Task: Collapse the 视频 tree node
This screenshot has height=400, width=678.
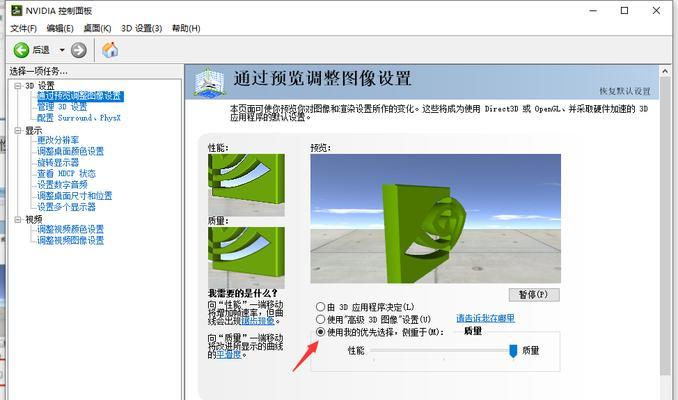Action: tap(18, 219)
